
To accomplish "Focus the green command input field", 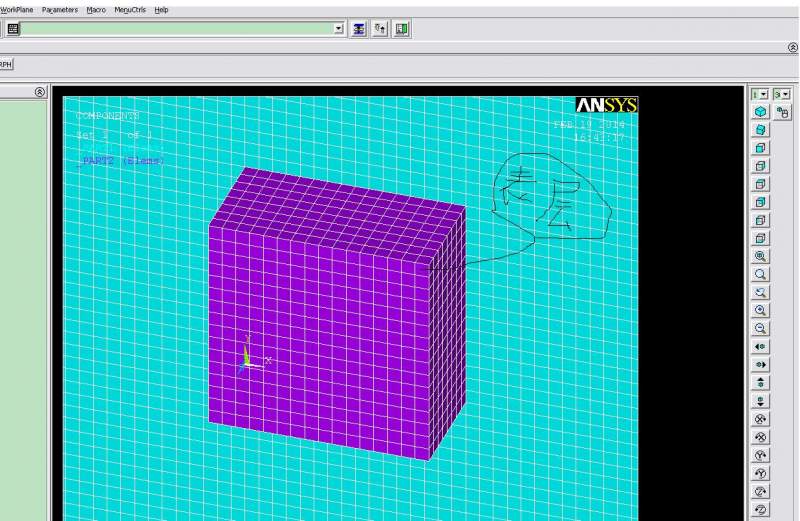I will 177,29.
